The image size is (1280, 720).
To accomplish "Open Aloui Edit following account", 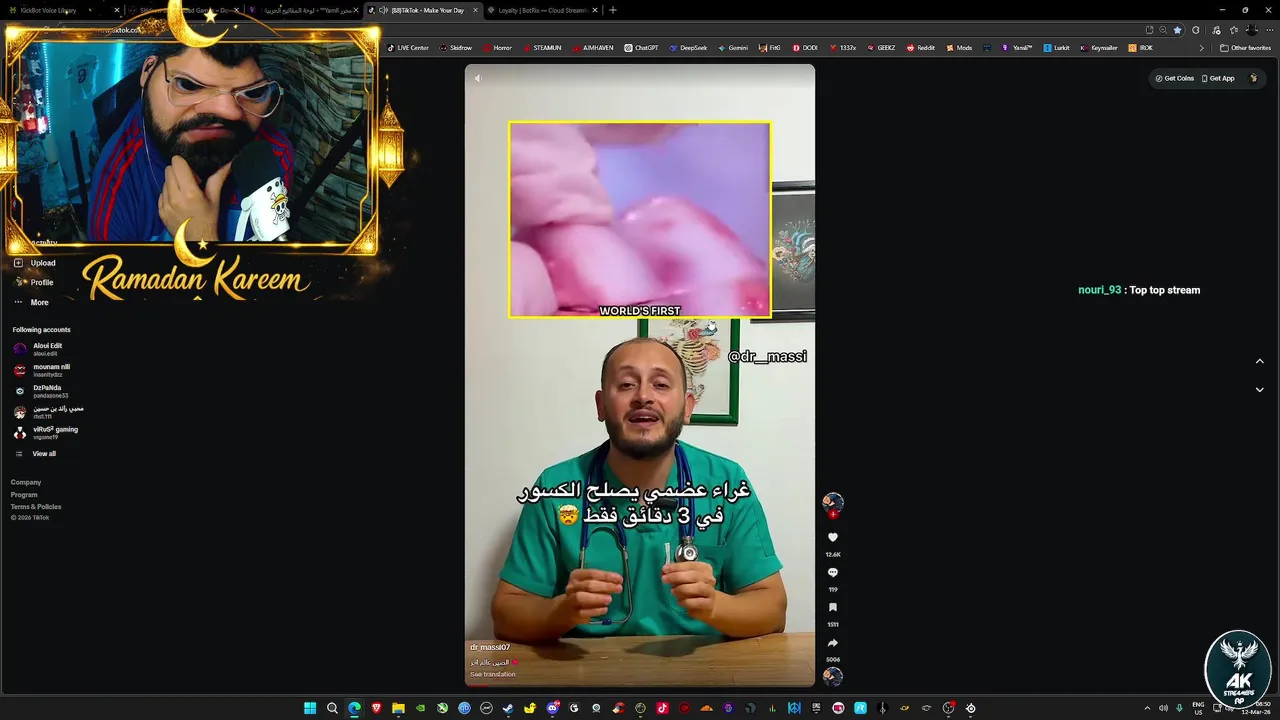I will point(40,349).
